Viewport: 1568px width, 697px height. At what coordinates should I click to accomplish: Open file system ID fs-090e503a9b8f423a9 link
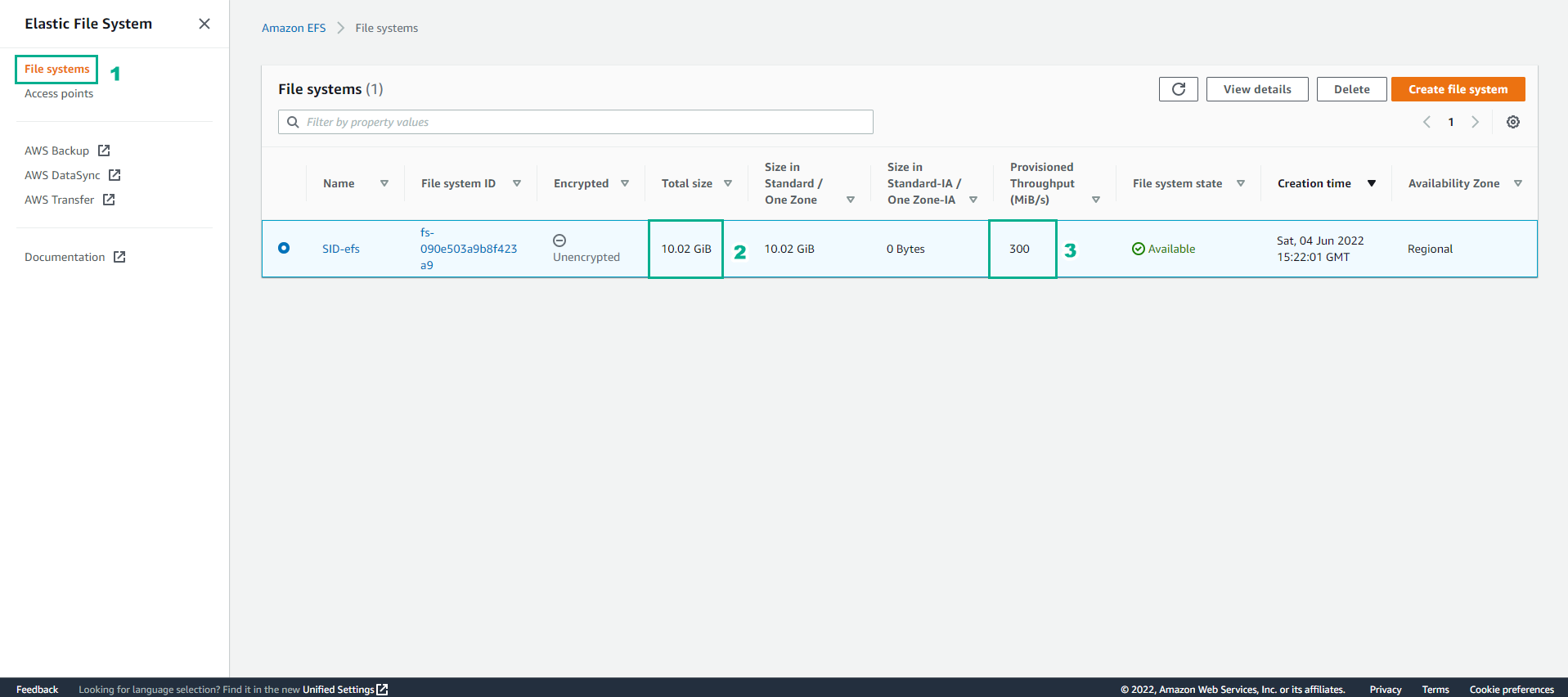(x=469, y=249)
